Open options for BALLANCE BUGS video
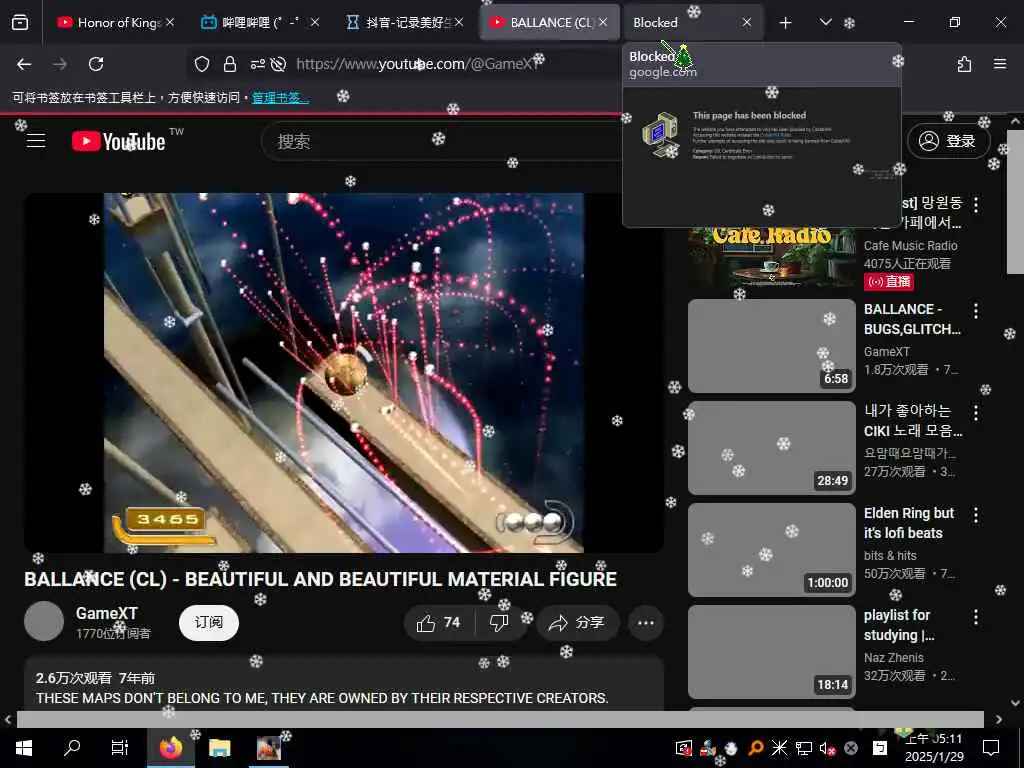The image size is (1024, 768). click(x=976, y=311)
